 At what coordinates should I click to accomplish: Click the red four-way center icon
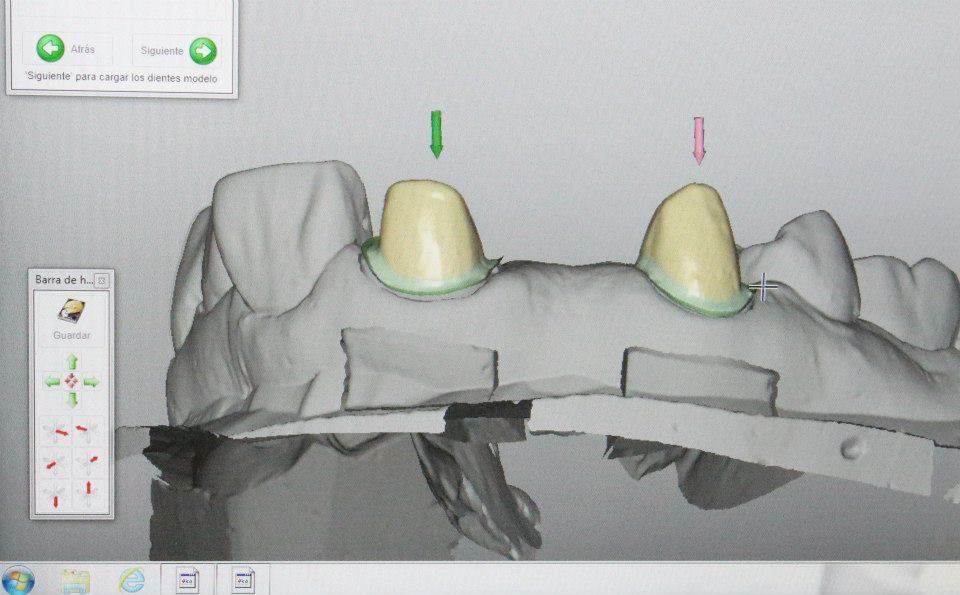[x=72, y=381]
